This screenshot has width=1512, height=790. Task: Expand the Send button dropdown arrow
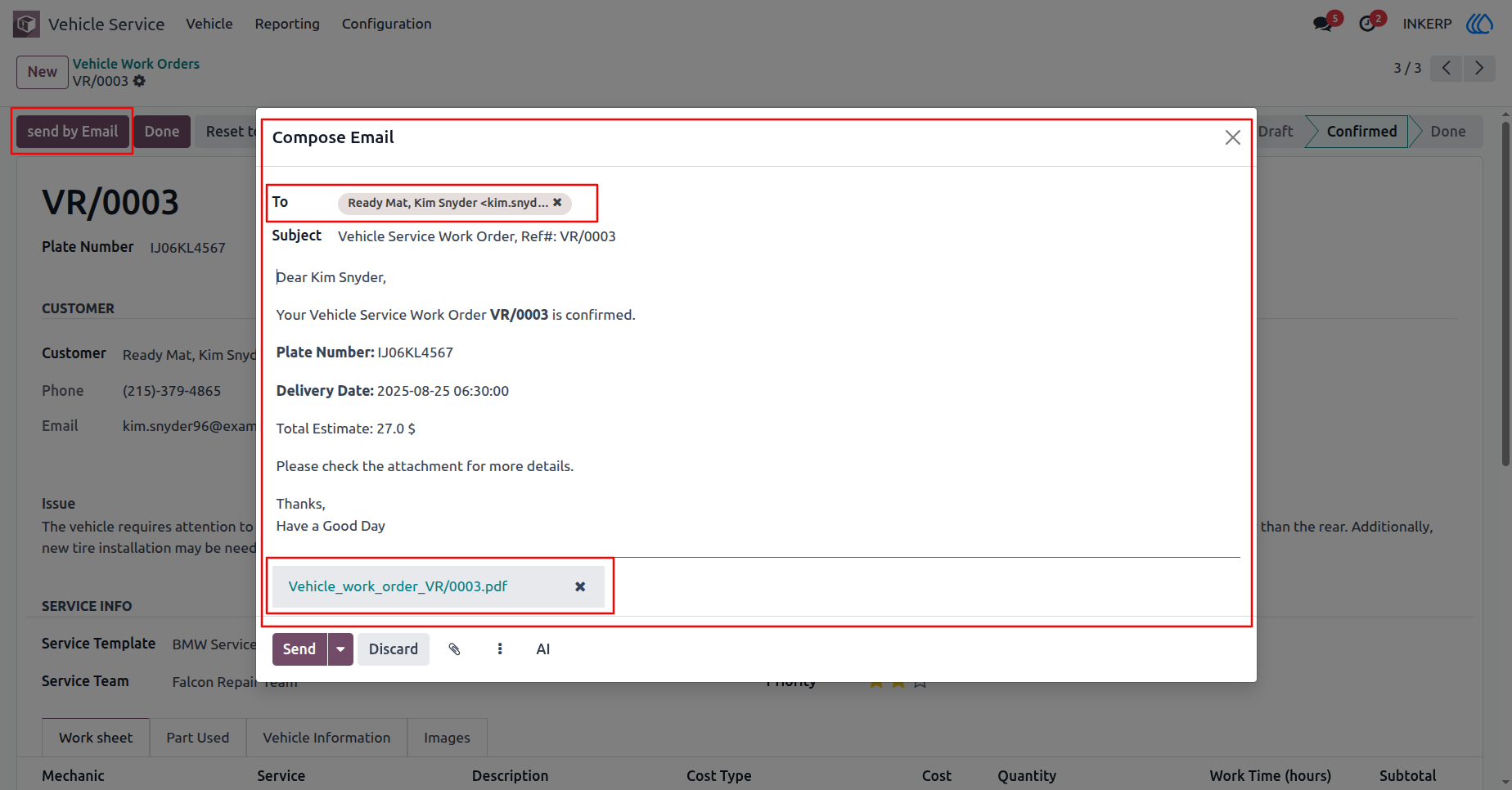click(340, 649)
